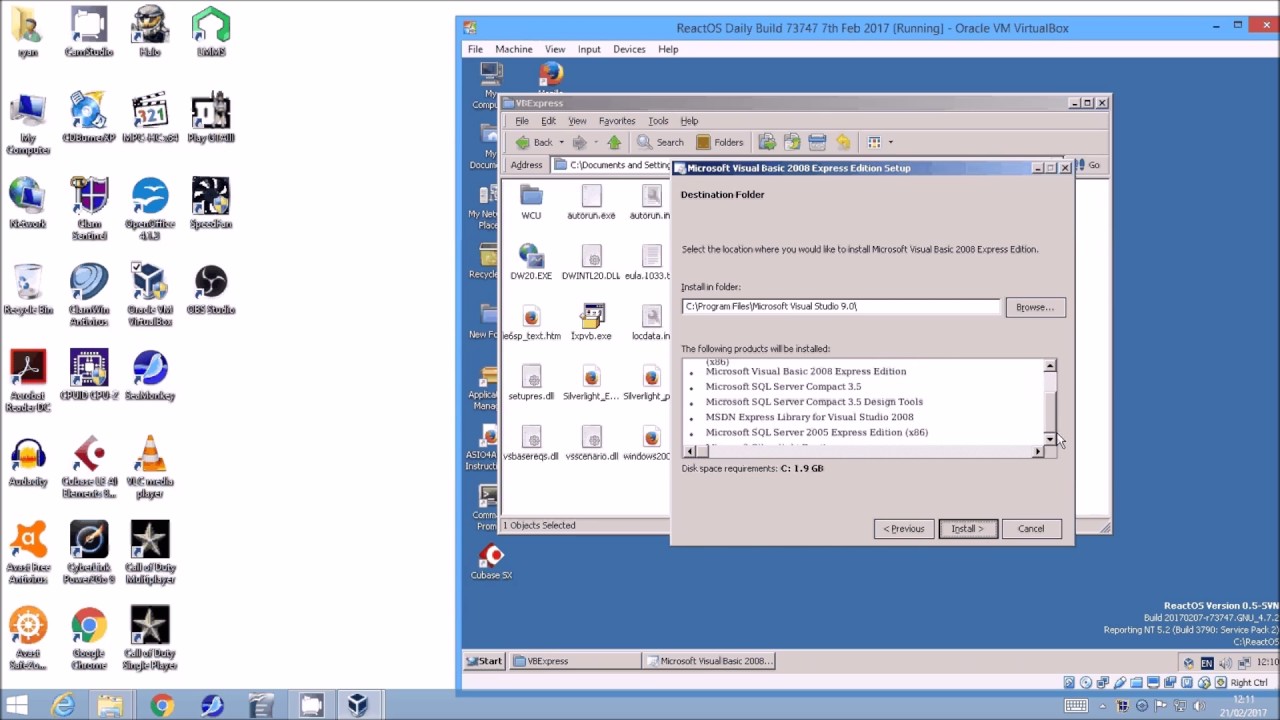Screen dimensions: 1280x720
Task: Open the Back history dropdown arrow
Action: [561, 143]
